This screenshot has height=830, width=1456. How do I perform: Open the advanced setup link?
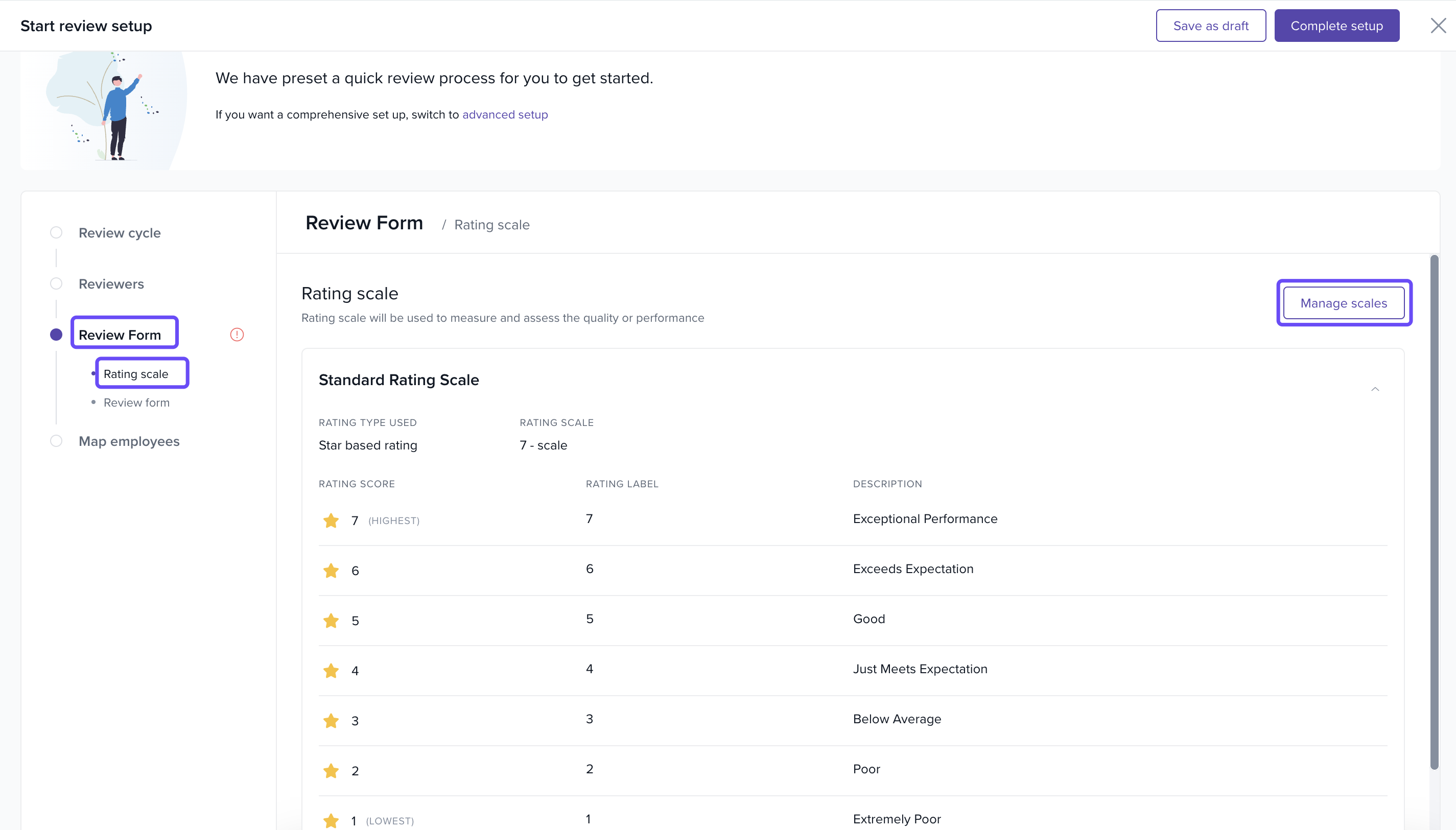point(505,114)
